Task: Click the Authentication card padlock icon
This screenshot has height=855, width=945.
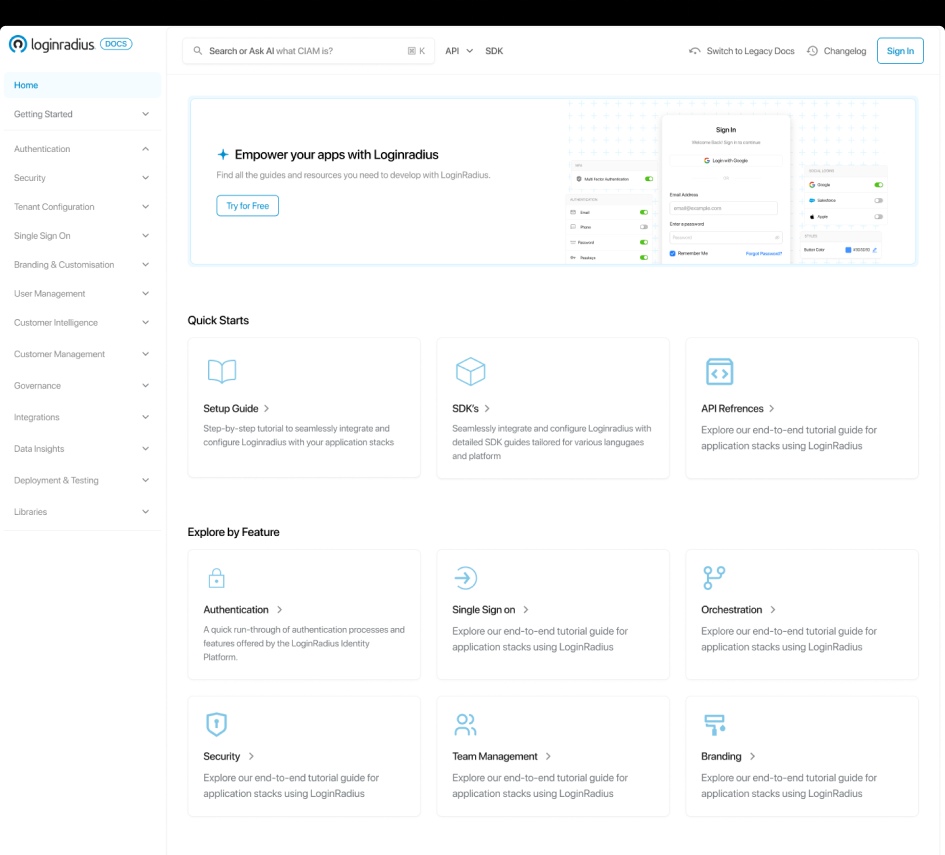Action: point(216,578)
